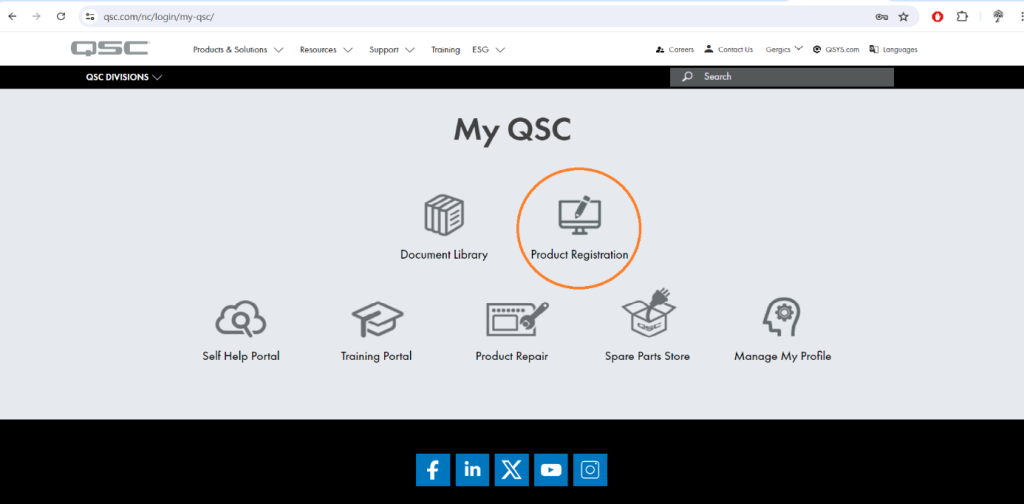Image resolution: width=1024 pixels, height=504 pixels.
Task: Open the saved password key icon
Action: click(881, 17)
